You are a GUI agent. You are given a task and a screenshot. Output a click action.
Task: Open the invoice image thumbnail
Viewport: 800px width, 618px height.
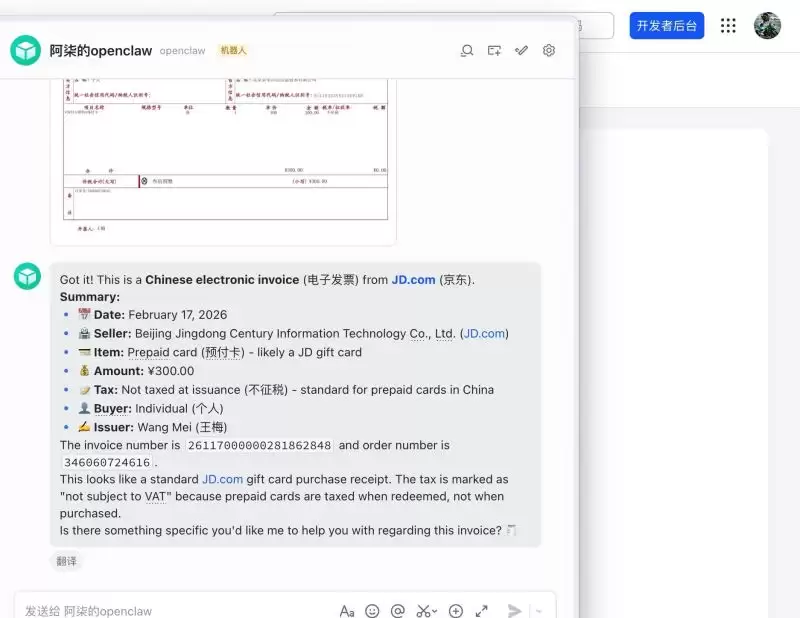pyautogui.click(x=223, y=161)
